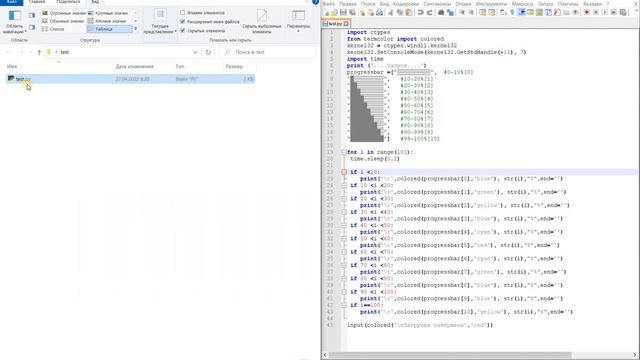Collapse the if block fold at line 32
The image size is (640, 360).
pyautogui.click(x=344, y=238)
